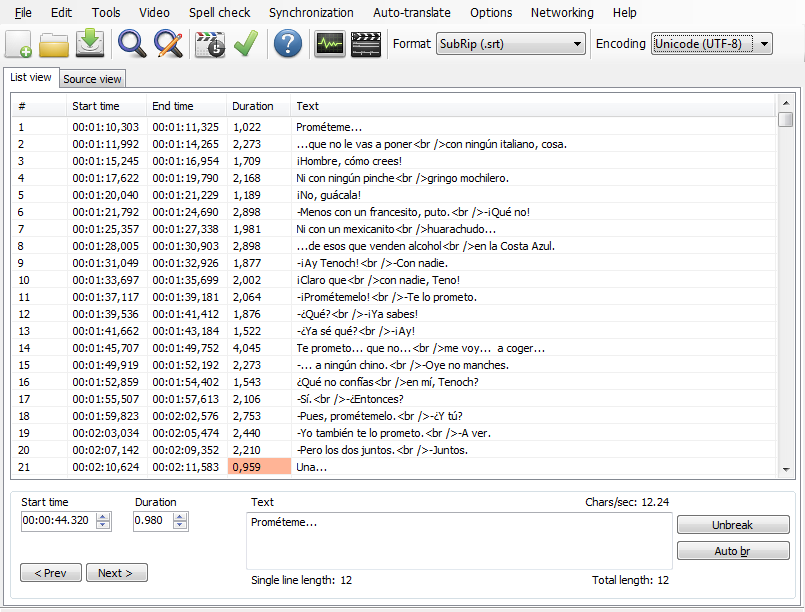The image size is (805, 612).
Task: Click start time 00:01:45,707 in row 14
Action: [106, 348]
